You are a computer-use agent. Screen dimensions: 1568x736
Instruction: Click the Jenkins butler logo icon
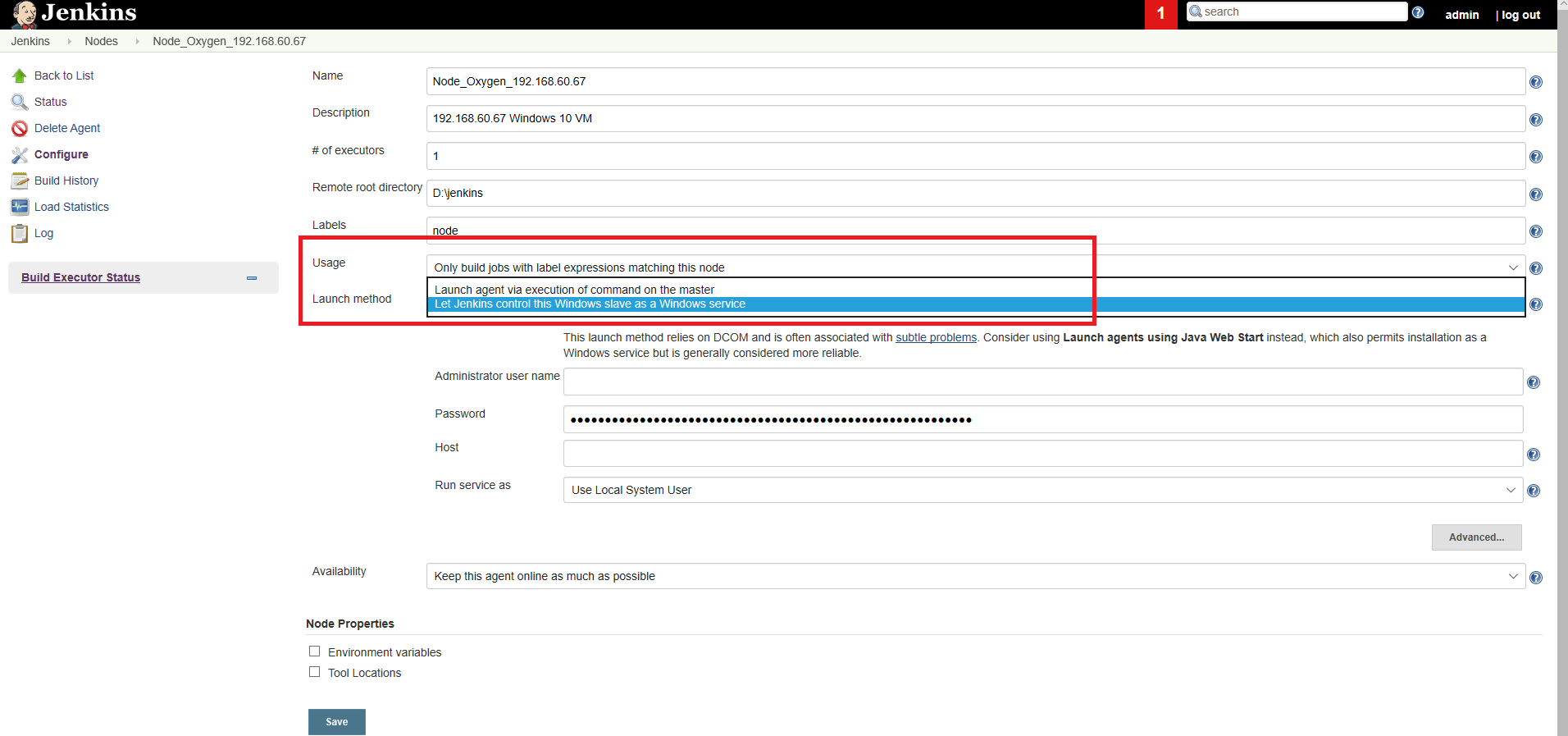click(x=25, y=14)
